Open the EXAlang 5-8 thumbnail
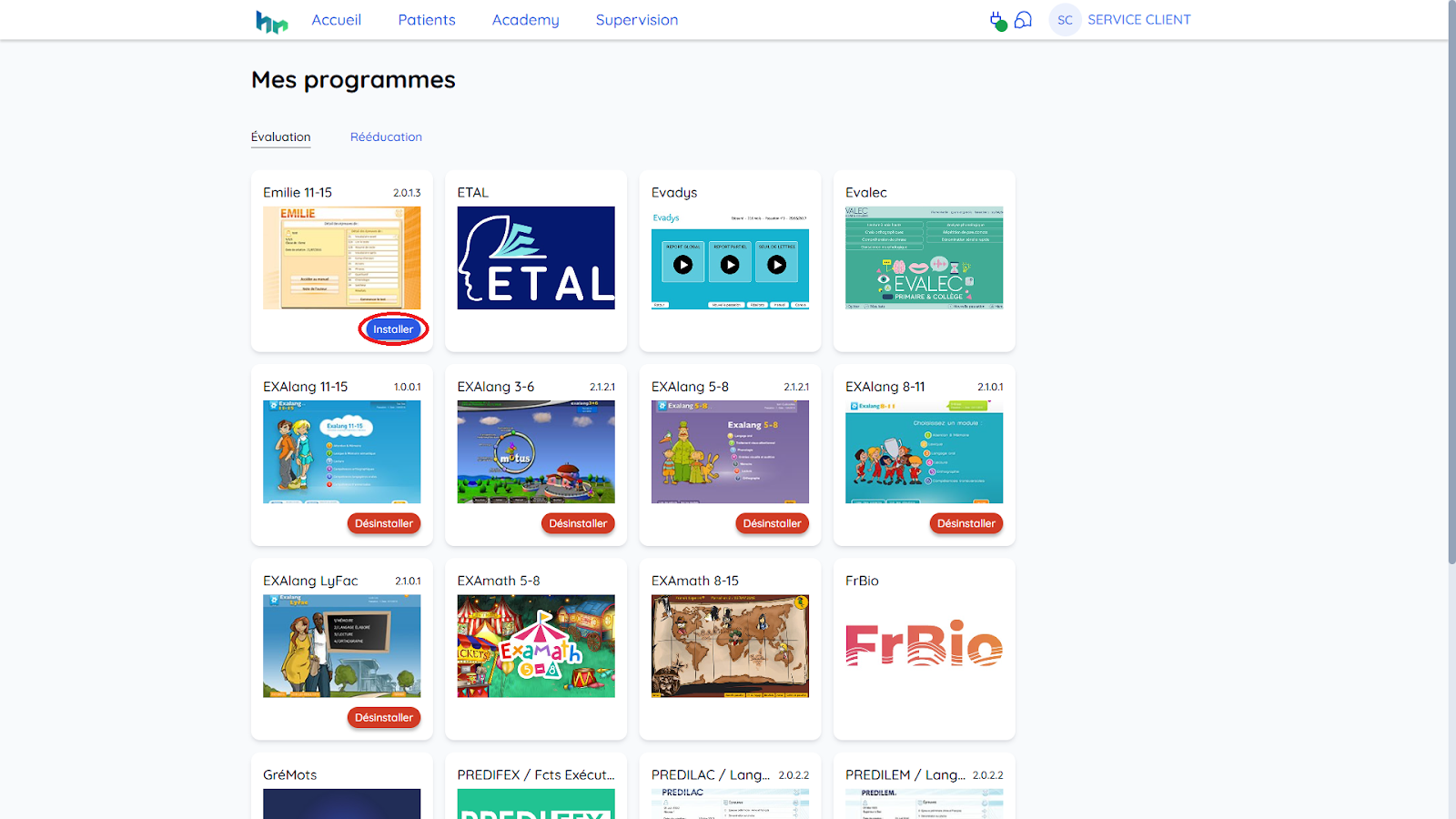Screen dimensions: 1456x819 [730, 452]
